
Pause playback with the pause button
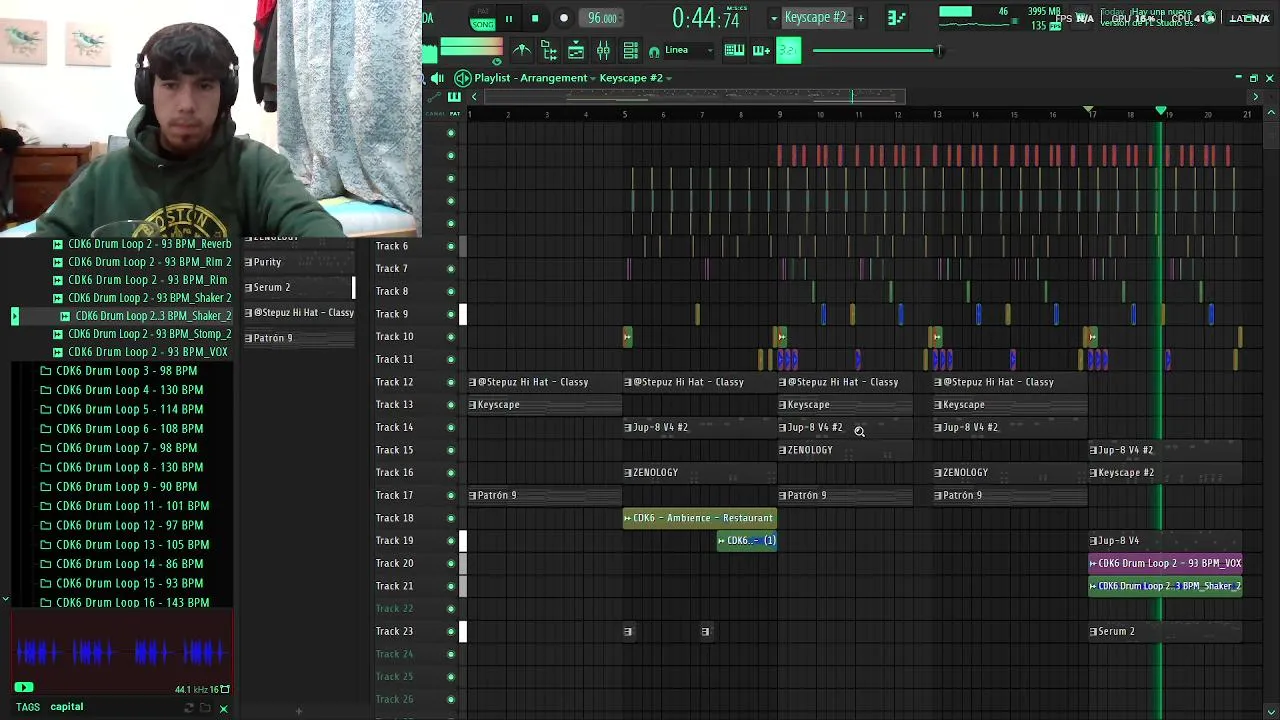pyautogui.click(x=508, y=18)
